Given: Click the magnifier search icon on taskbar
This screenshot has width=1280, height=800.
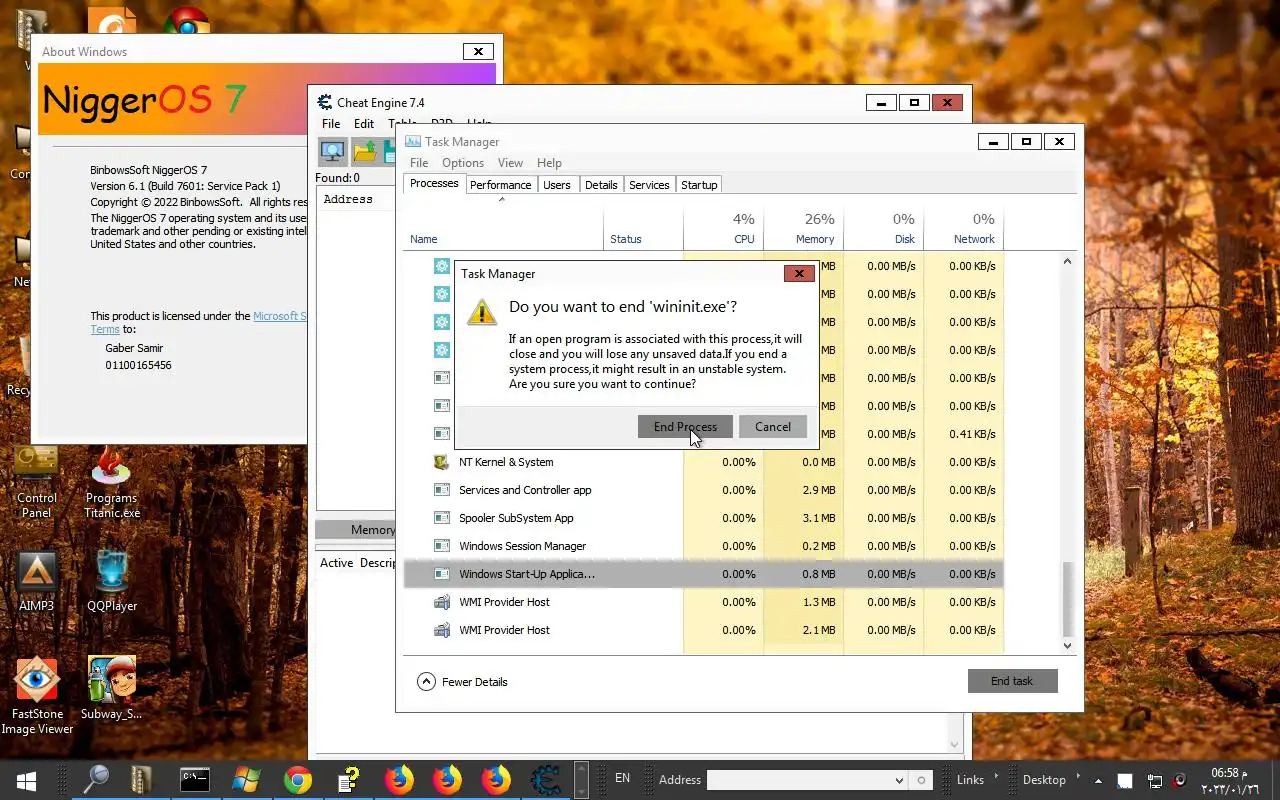Looking at the screenshot, I should click(x=96, y=780).
